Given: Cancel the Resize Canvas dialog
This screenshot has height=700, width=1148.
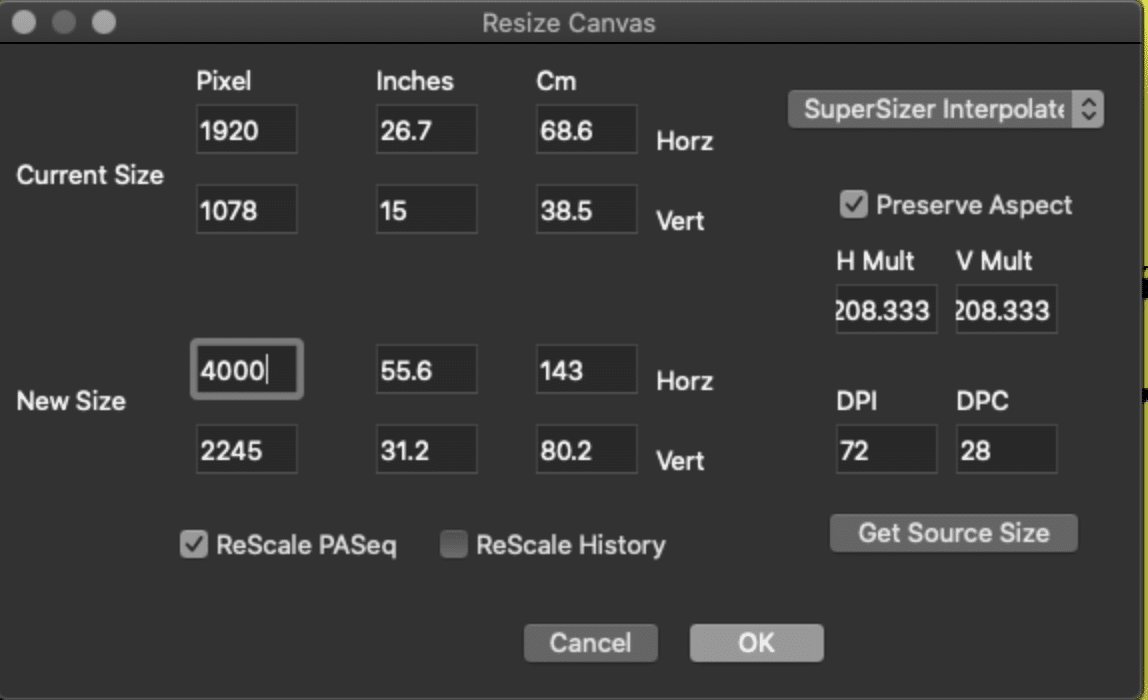Looking at the screenshot, I should click(590, 643).
